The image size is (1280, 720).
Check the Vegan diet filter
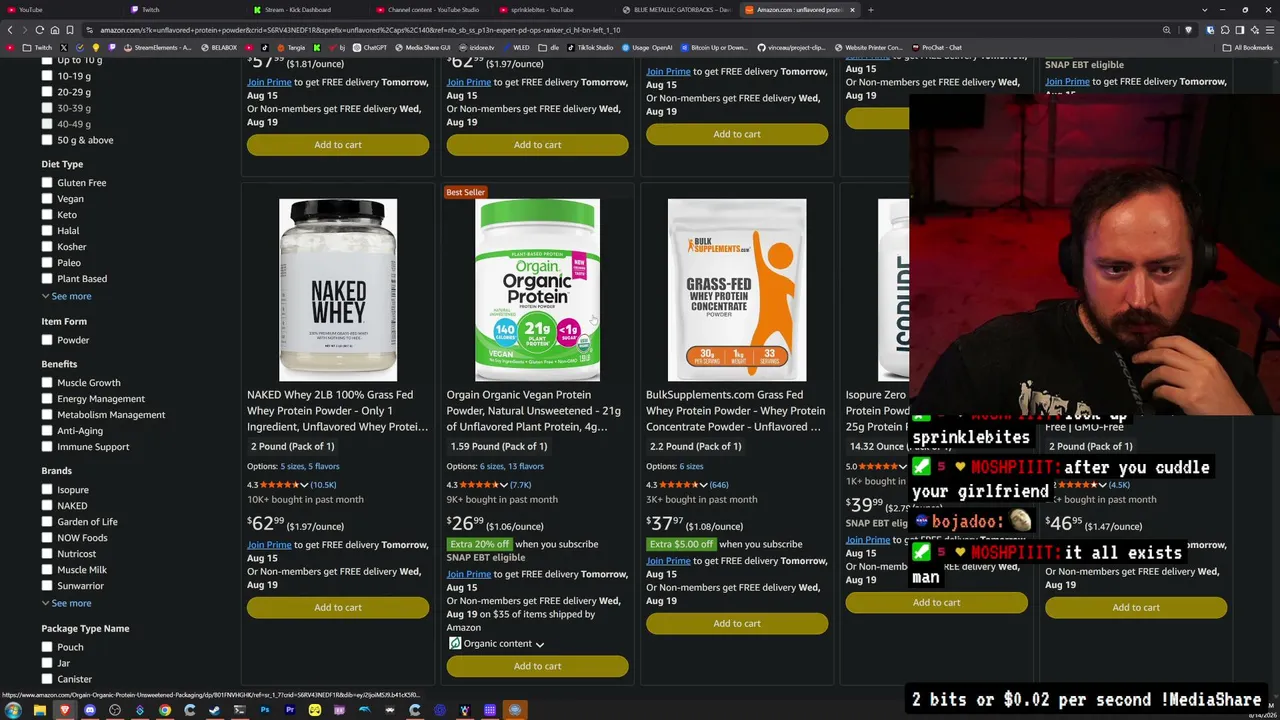click(47, 199)
